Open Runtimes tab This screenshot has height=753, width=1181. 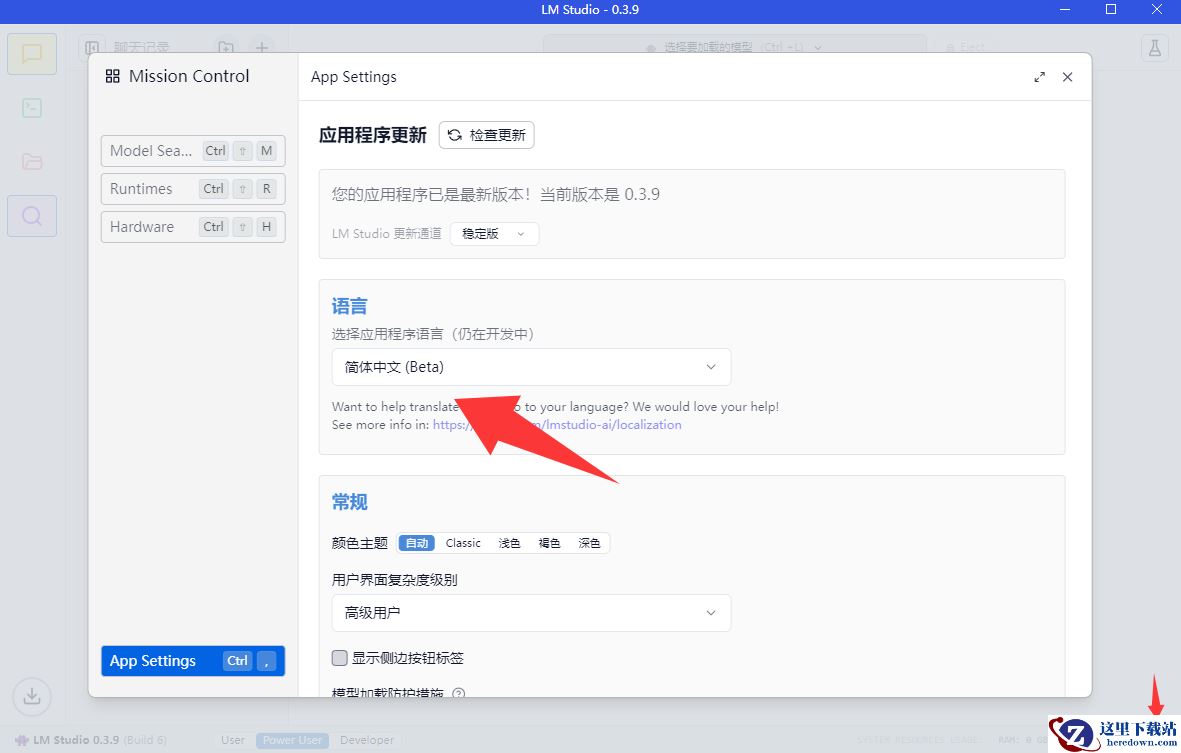[x=193, y=189]
